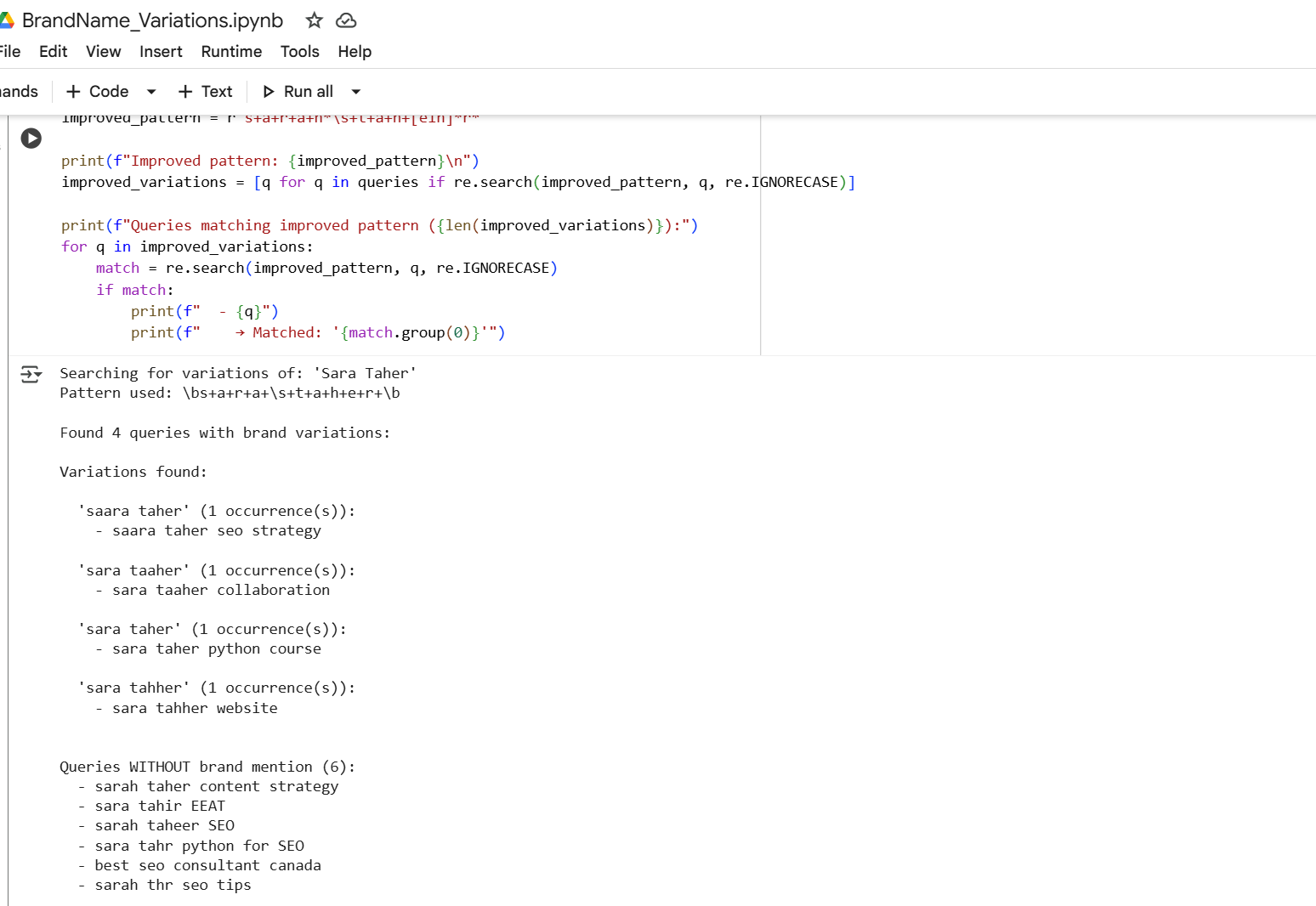
Task: Expand the Code insertion dropdown arrow
Action: (151, 91)
